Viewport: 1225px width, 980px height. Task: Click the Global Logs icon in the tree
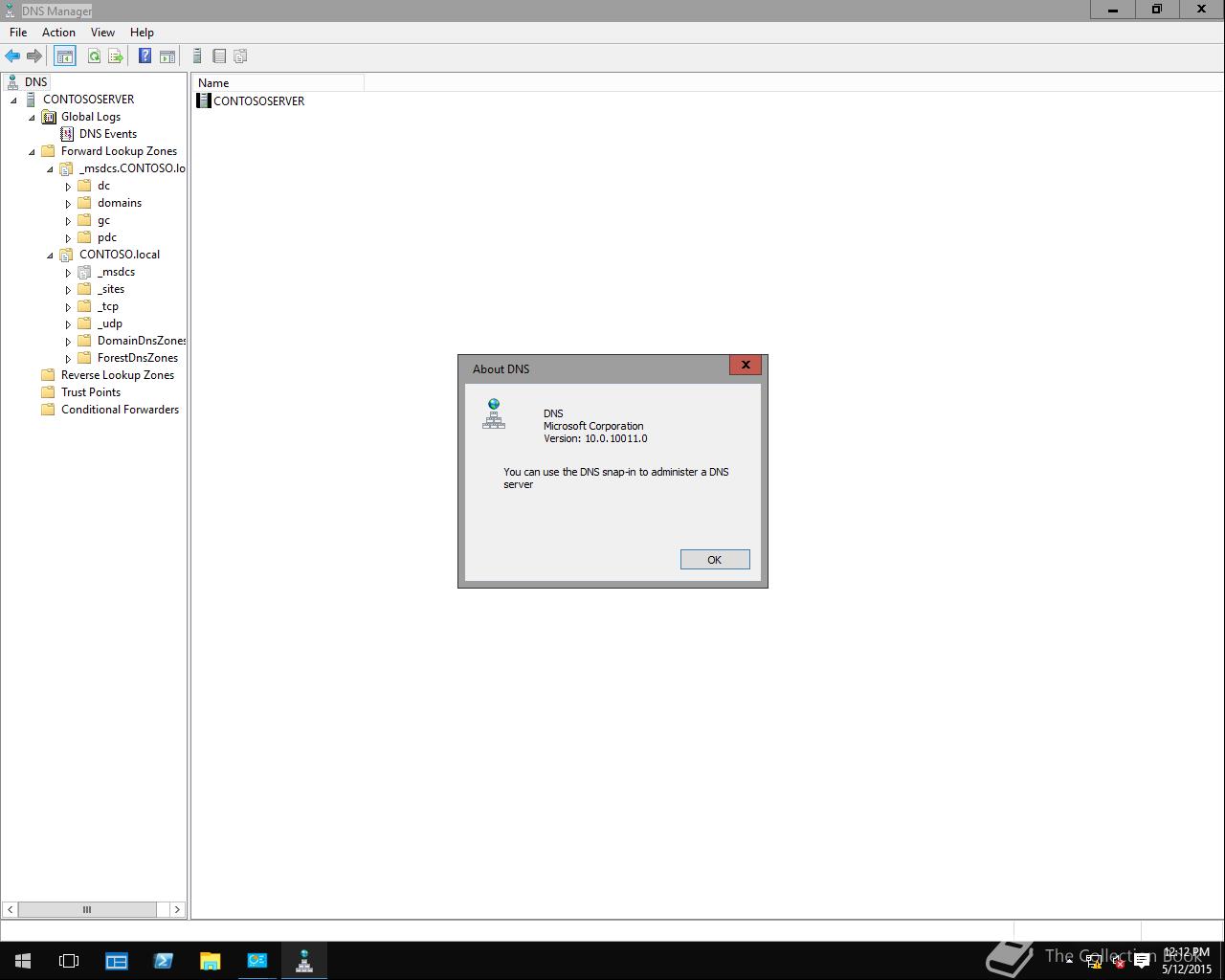click(49, 117)
